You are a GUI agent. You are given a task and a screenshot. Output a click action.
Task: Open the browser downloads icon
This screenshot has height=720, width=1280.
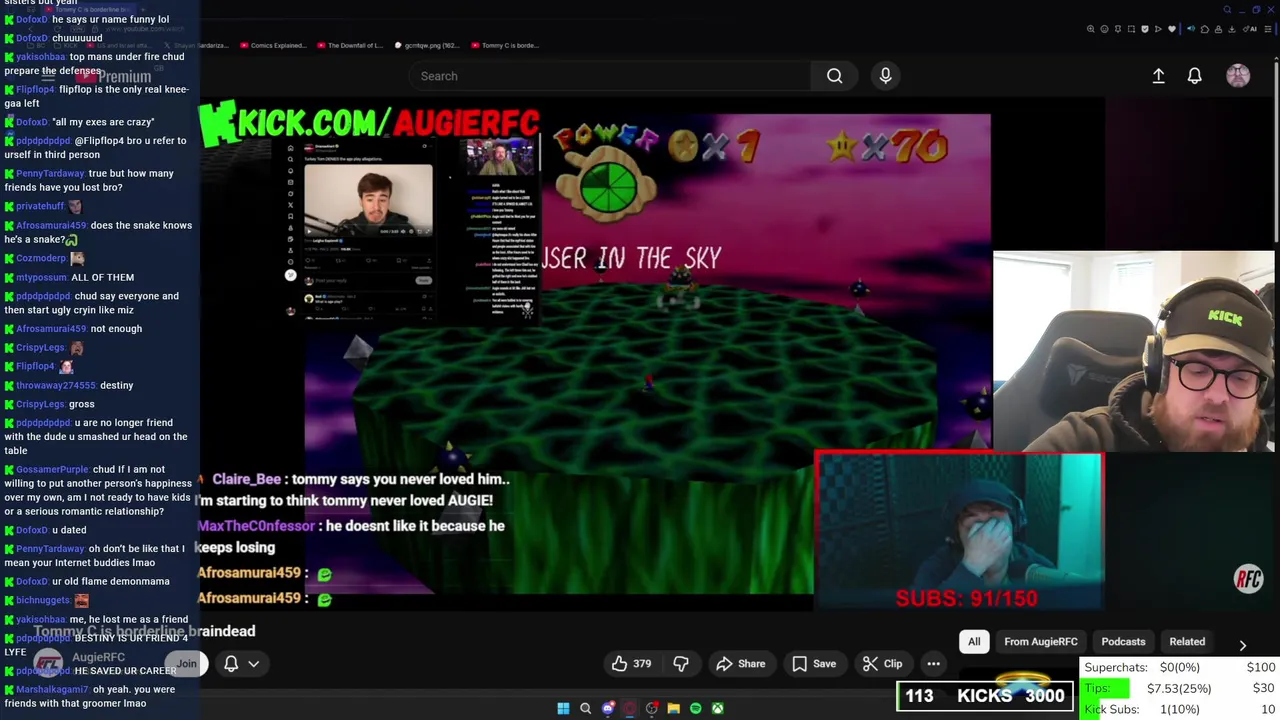click(x=1232, y=29)
